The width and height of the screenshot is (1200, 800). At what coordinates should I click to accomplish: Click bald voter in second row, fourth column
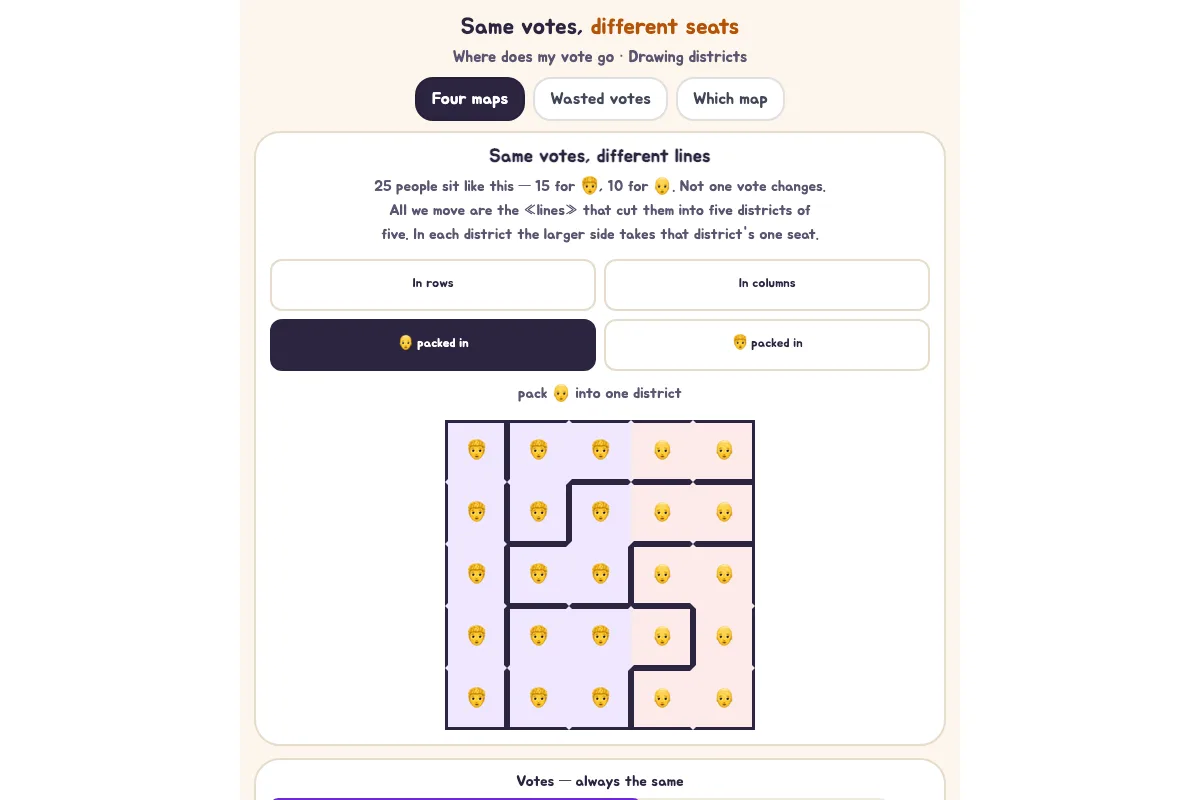pos(662,512)
